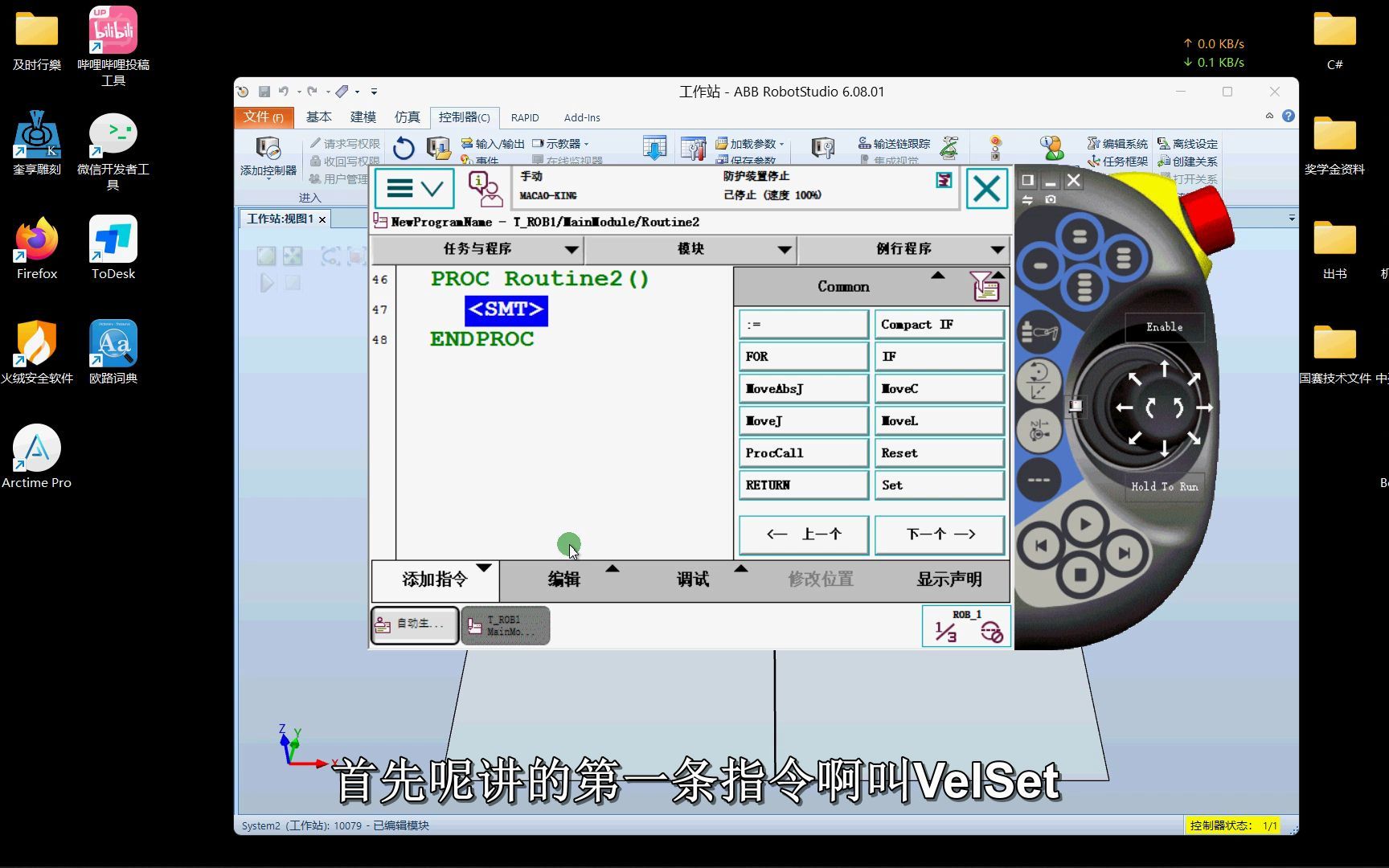Switch to the 建模 ribbon tab

(363, 117)
